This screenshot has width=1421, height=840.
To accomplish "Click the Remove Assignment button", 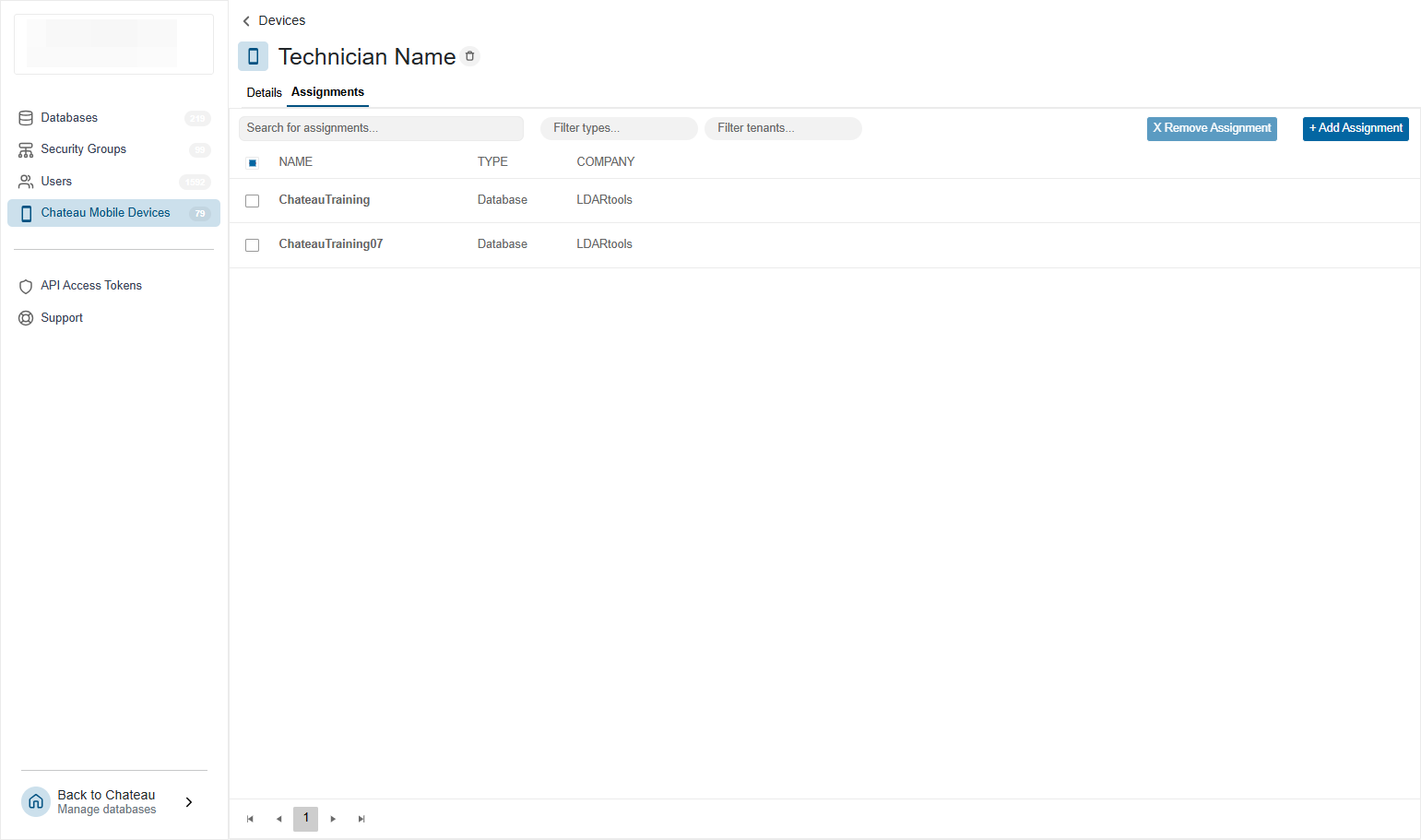I will tap(1212, 128).
